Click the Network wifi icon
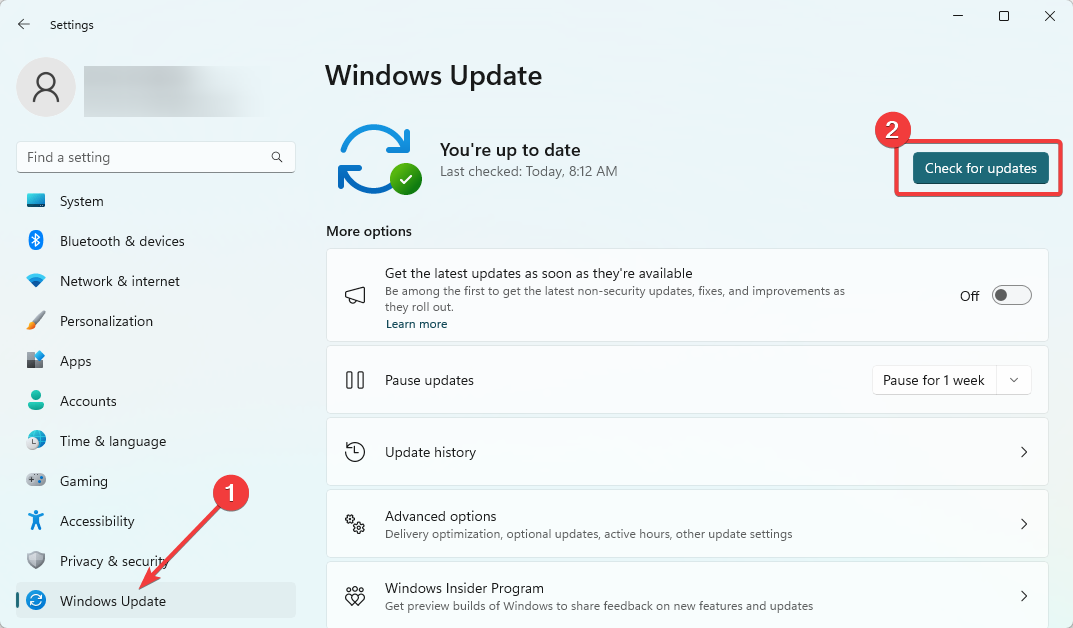 pyautogui.click(x=36, y=280)
